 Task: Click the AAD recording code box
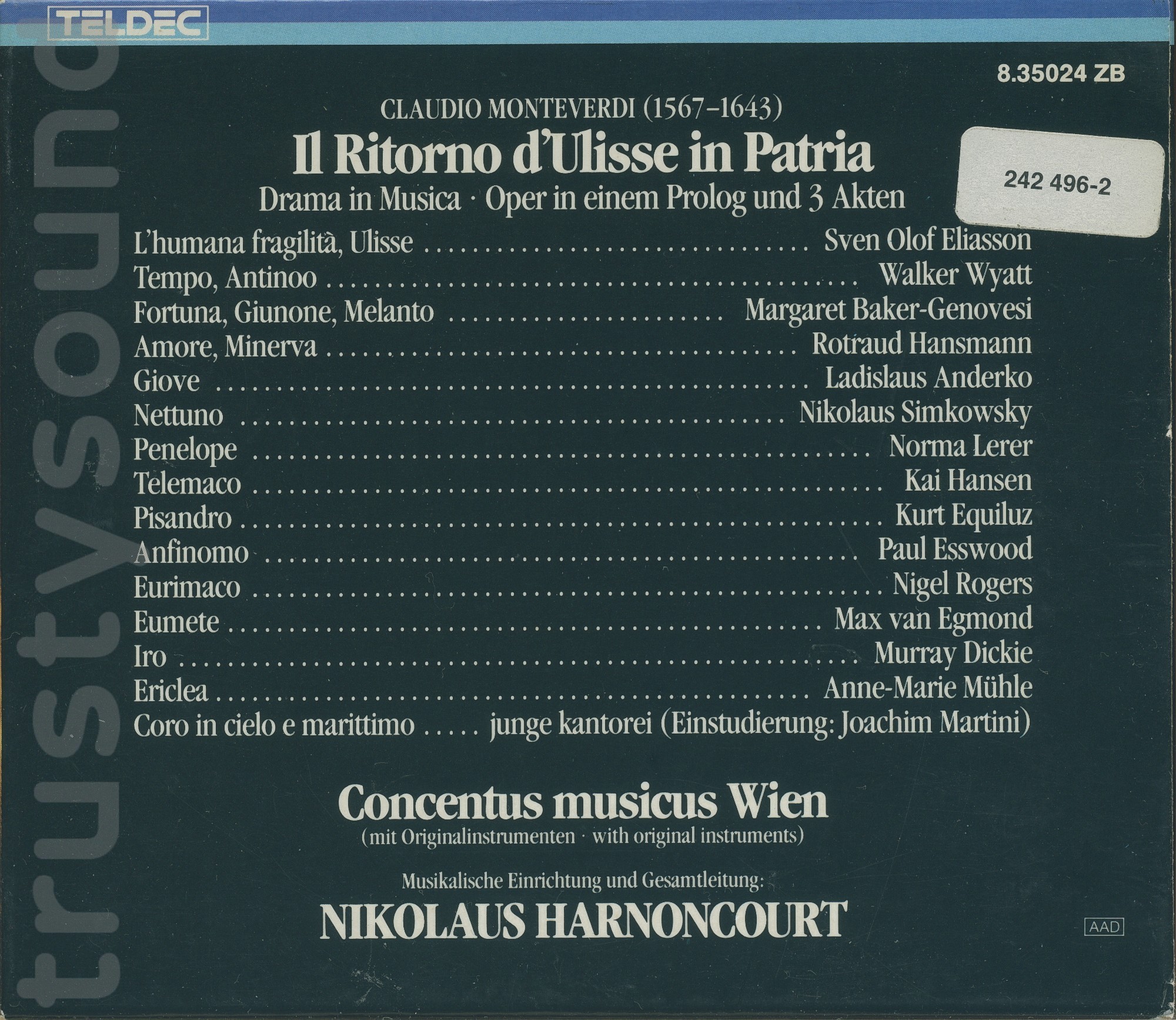coord(1104,928)
